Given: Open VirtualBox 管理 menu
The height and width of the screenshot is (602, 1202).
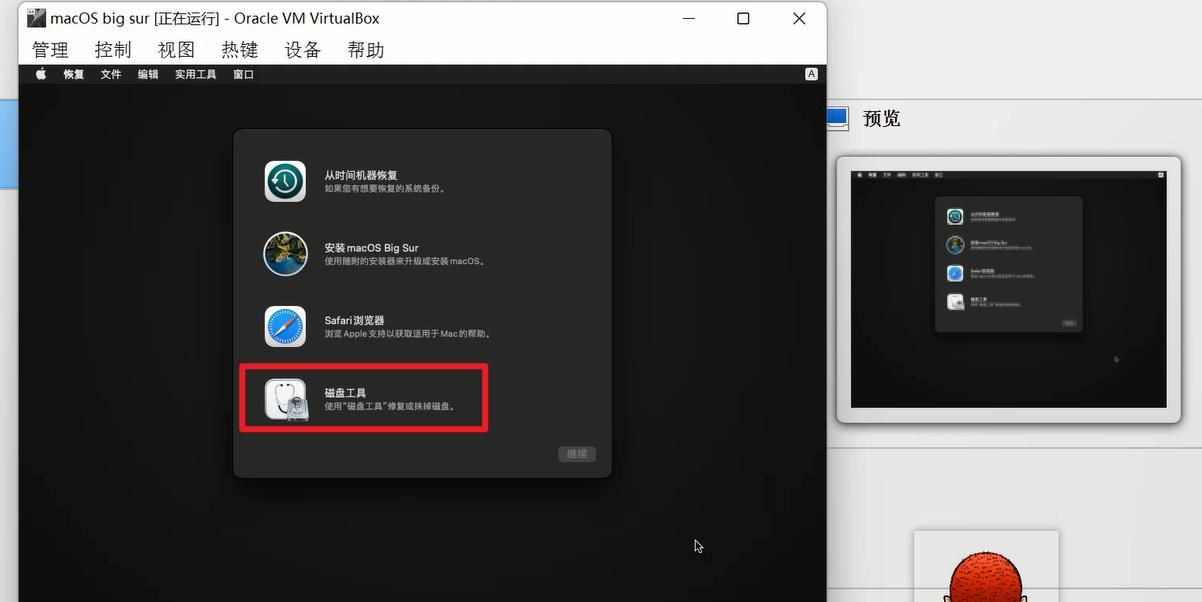Looking at the screenshot, I should pyautogui.click(x=50, y=50).
